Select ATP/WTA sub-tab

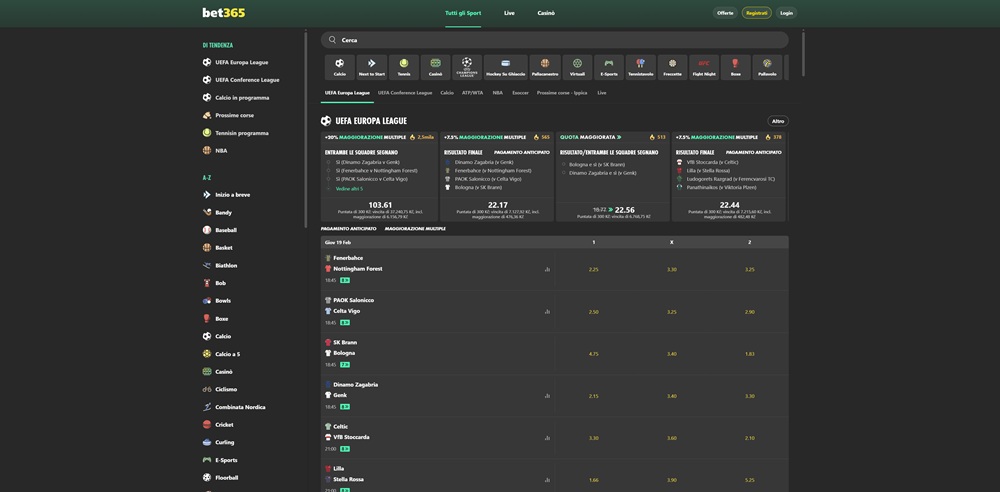(x=473, y=93)
